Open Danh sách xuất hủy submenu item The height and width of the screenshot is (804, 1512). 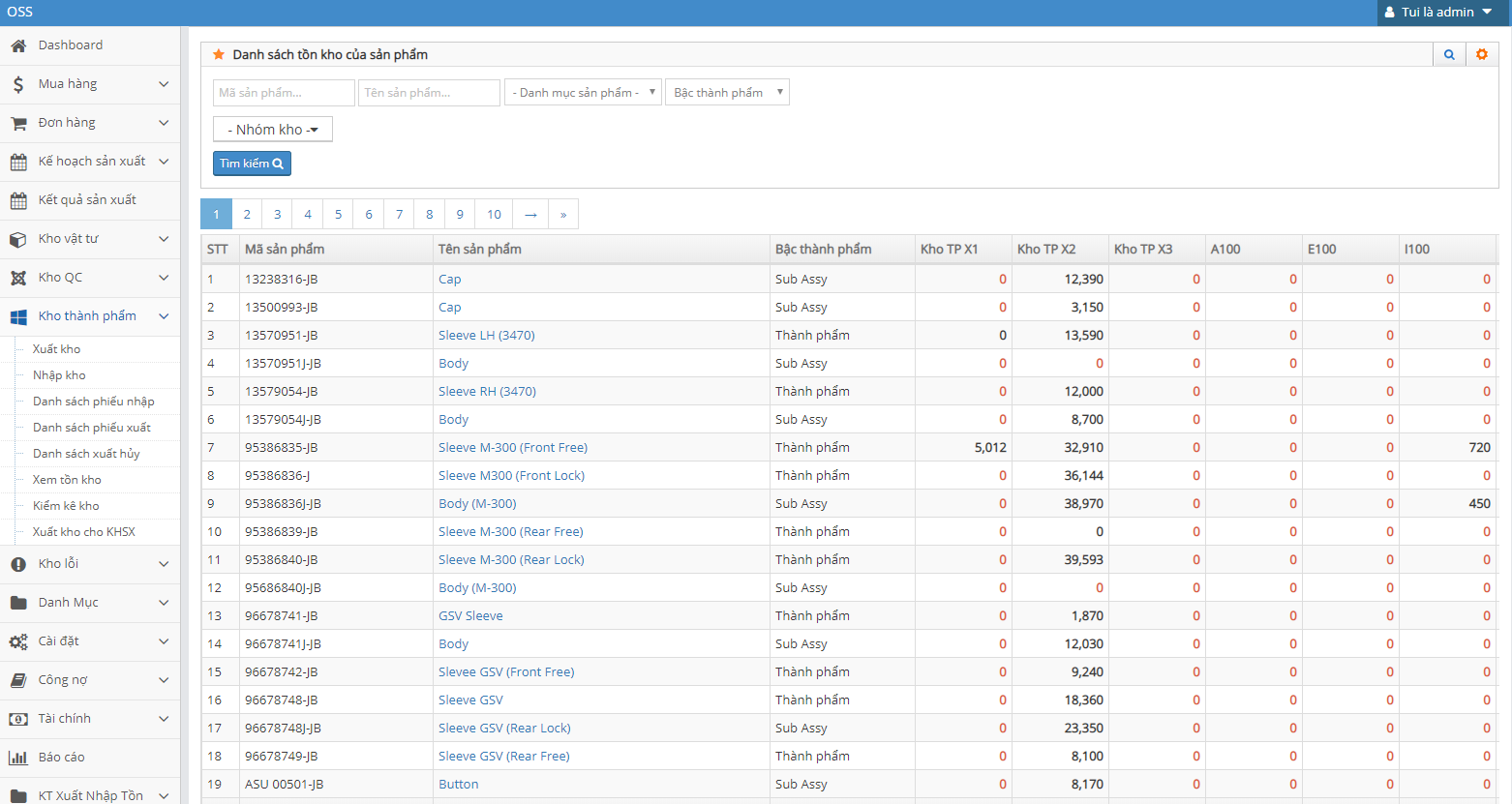tap(86, 454)
